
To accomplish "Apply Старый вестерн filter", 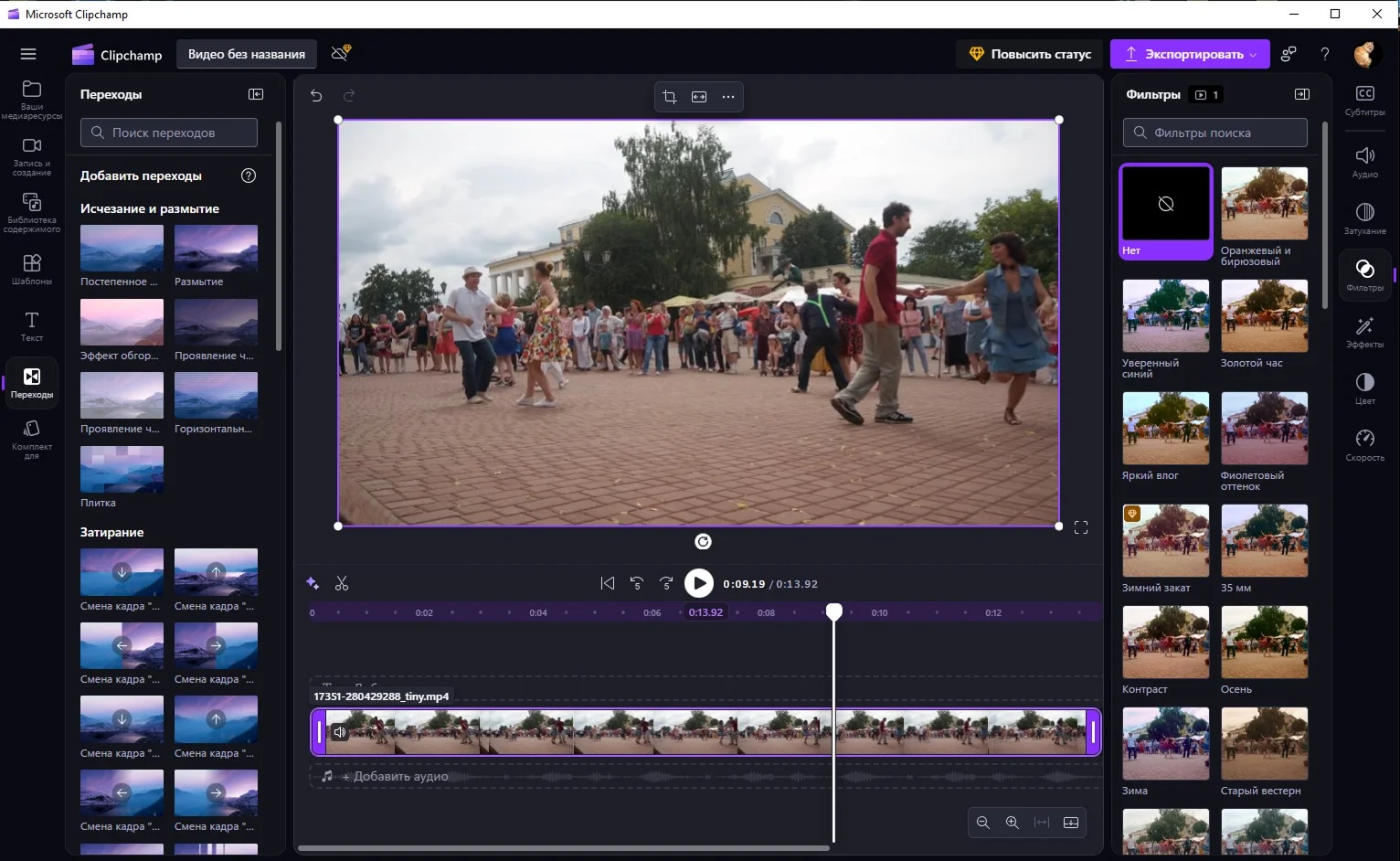I will tap(1265, 743).
